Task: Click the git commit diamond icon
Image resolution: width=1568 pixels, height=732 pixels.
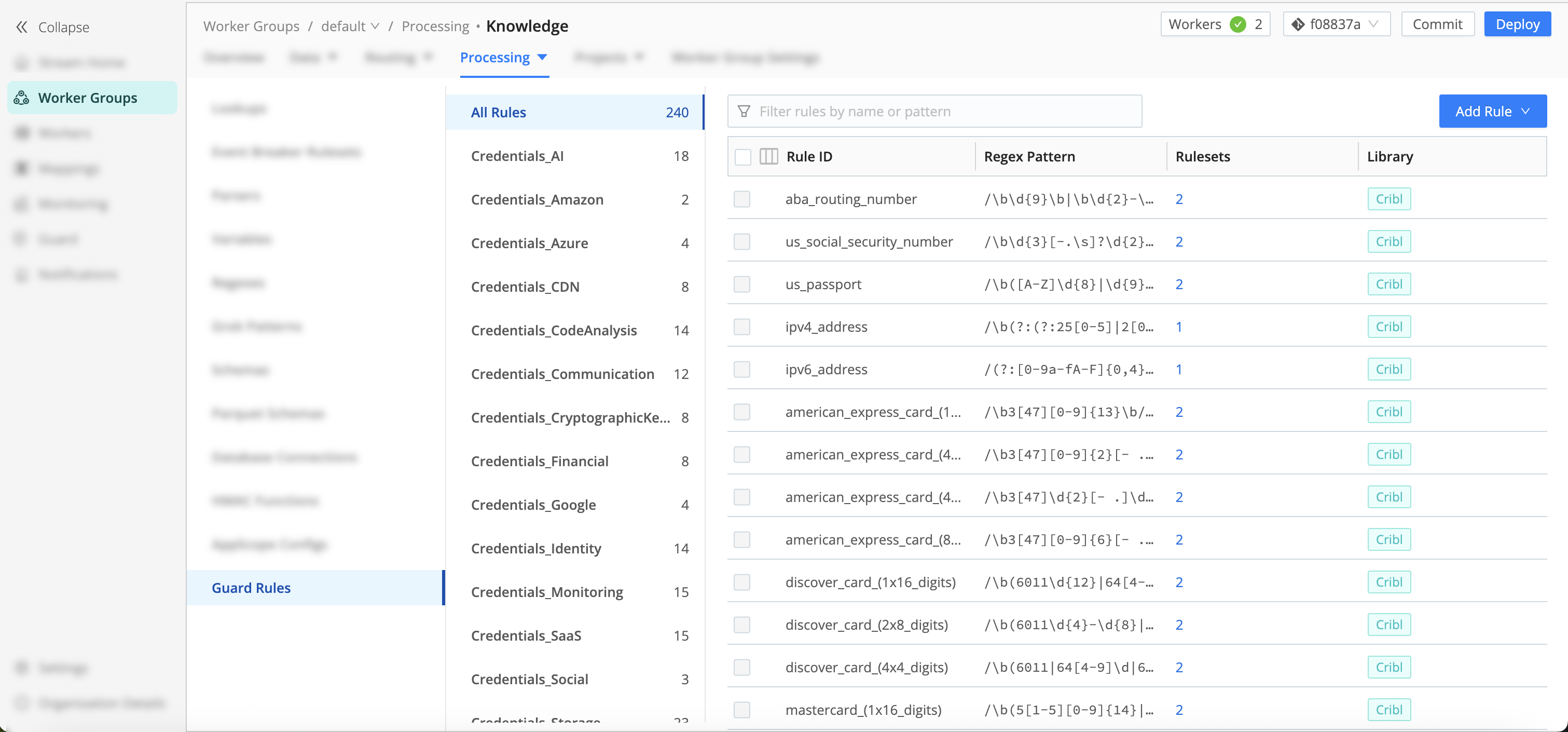Action: (x=1297, y=24)
